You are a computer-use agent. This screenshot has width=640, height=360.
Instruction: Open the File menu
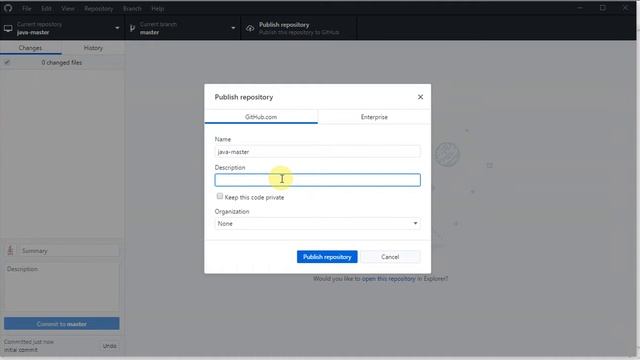click(x=27, y=8)
